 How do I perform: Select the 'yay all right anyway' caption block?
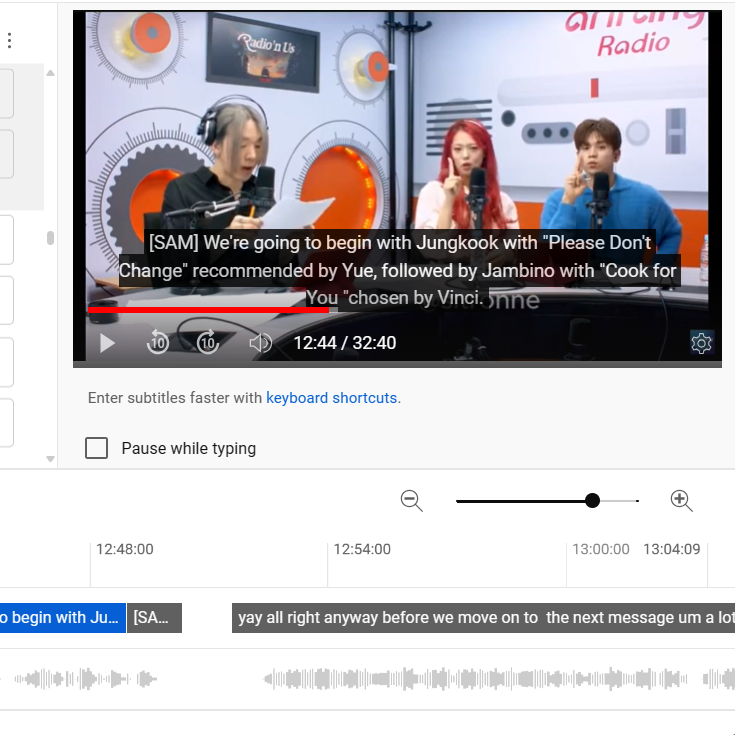click(483, 618)
